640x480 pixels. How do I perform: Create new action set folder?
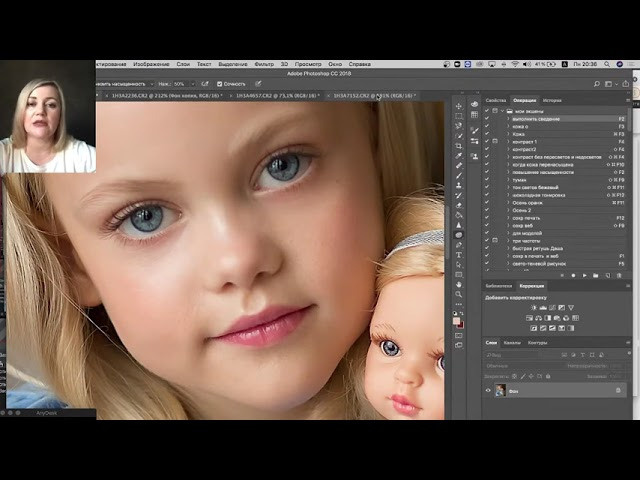tap(596, 276)
